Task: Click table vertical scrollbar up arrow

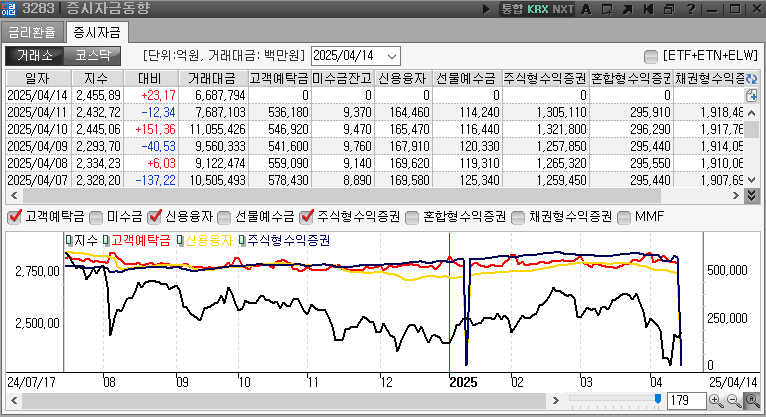Action: 751,113
